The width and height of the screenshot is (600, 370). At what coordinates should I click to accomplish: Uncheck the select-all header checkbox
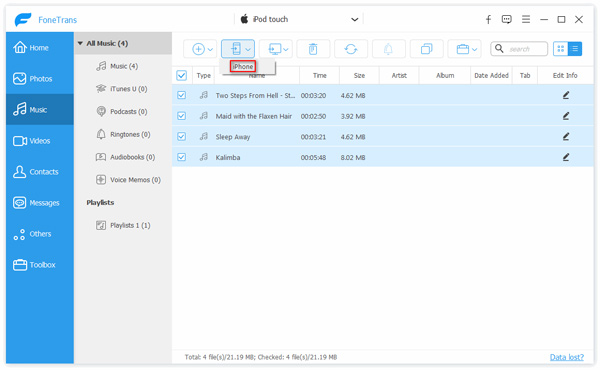coord(181,75)
